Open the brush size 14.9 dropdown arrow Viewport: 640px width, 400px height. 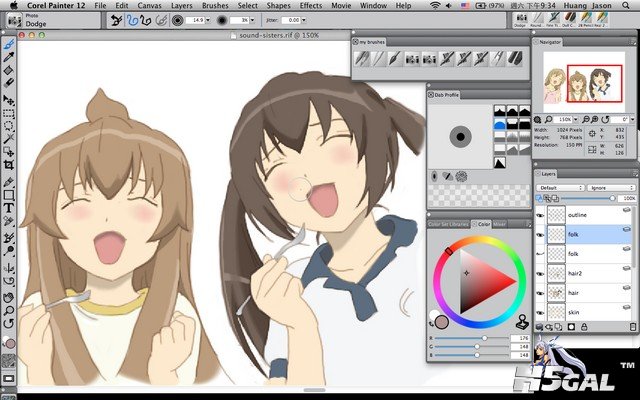tap(208, 20)
